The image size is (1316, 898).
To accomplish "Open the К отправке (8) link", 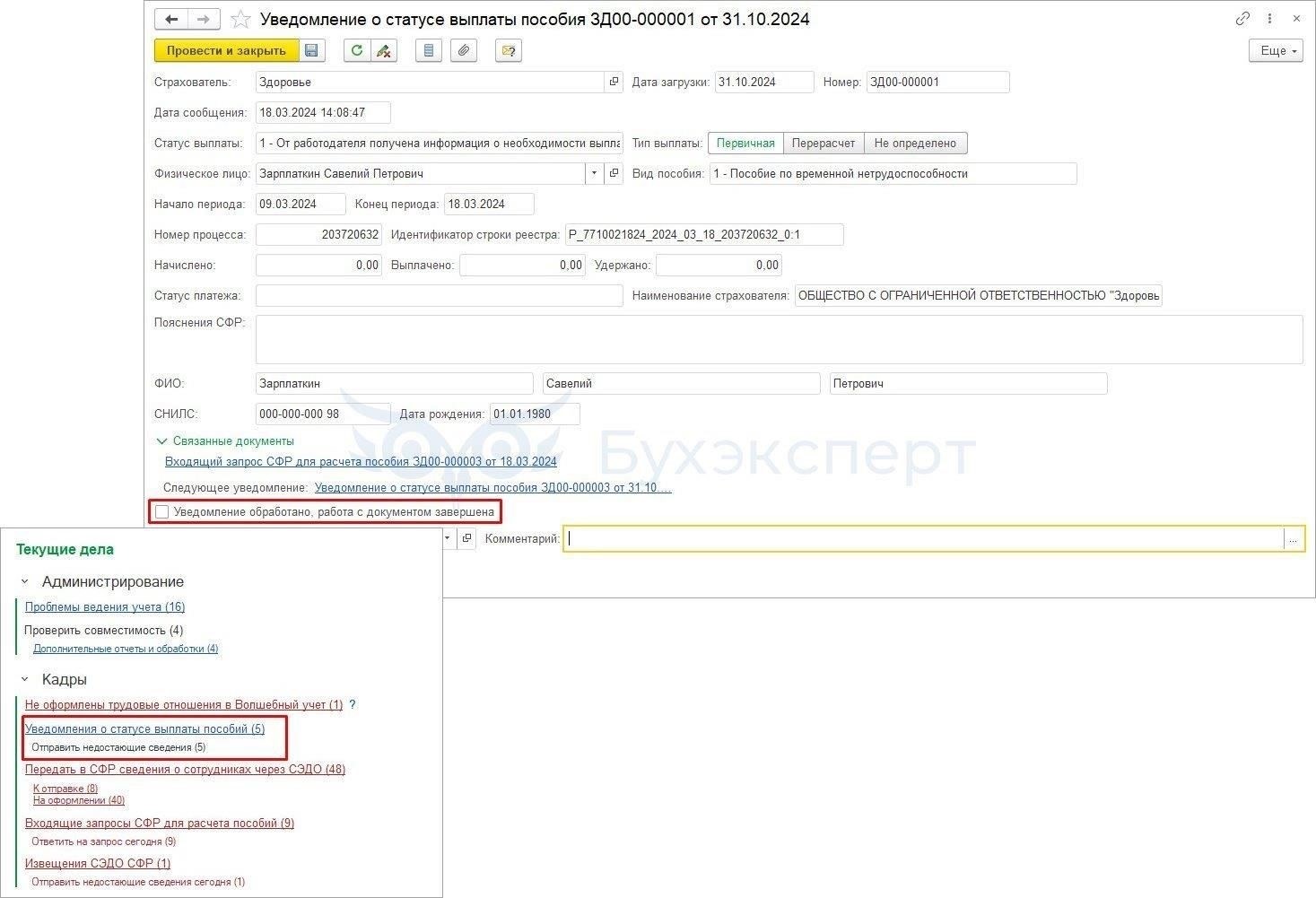I will pyautogui.click(x=65, y=789).
